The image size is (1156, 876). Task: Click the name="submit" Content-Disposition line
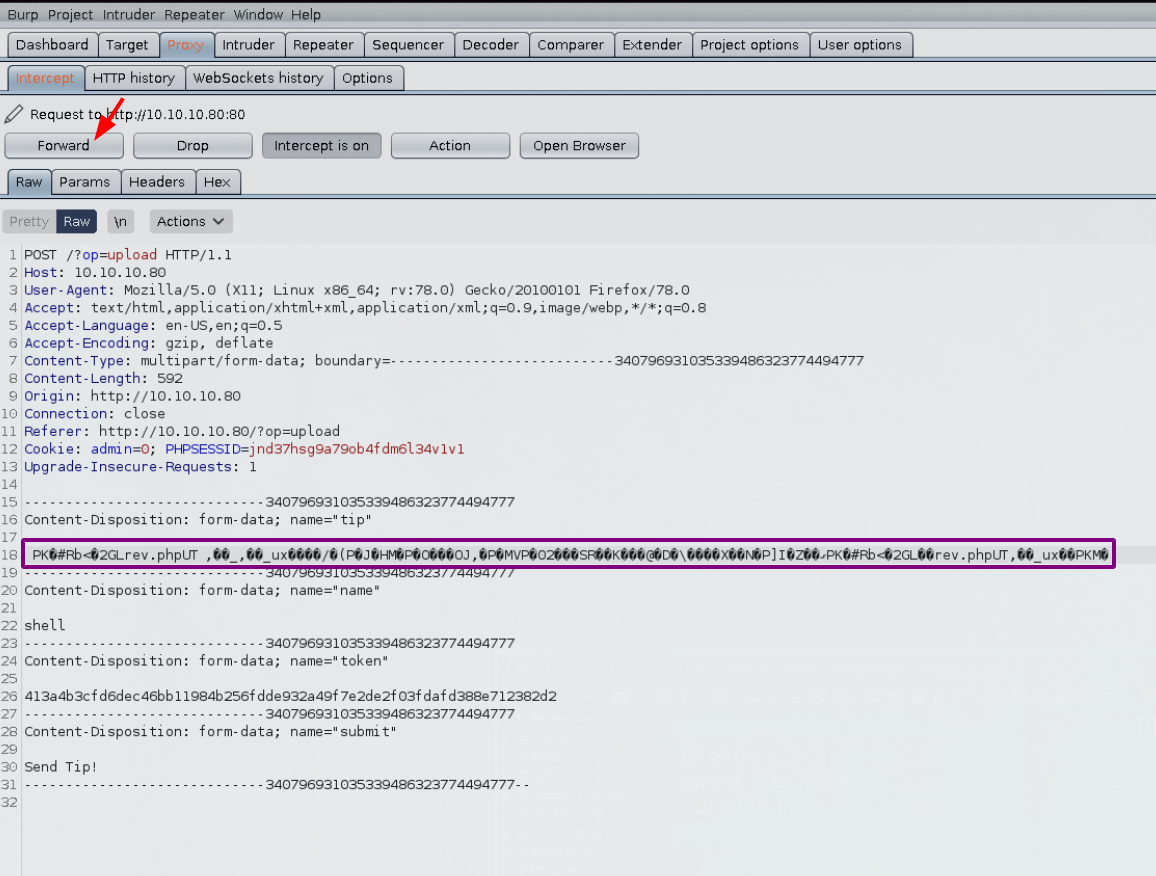(210, 732)
